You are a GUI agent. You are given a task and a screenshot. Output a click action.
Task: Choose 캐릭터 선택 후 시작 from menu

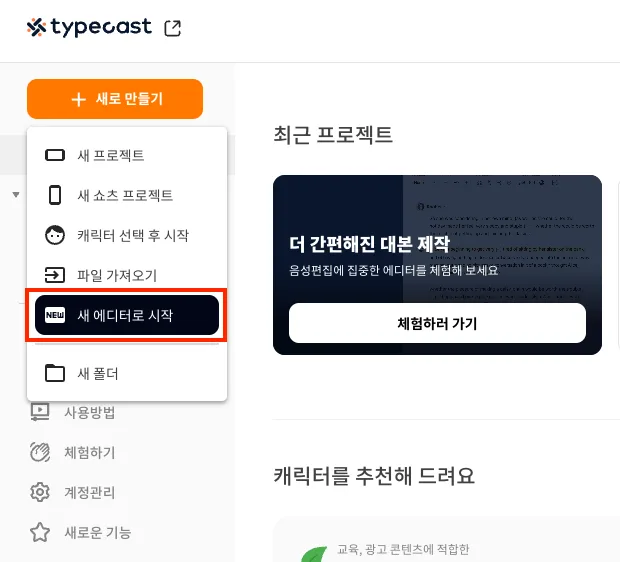tap(127, 235)
